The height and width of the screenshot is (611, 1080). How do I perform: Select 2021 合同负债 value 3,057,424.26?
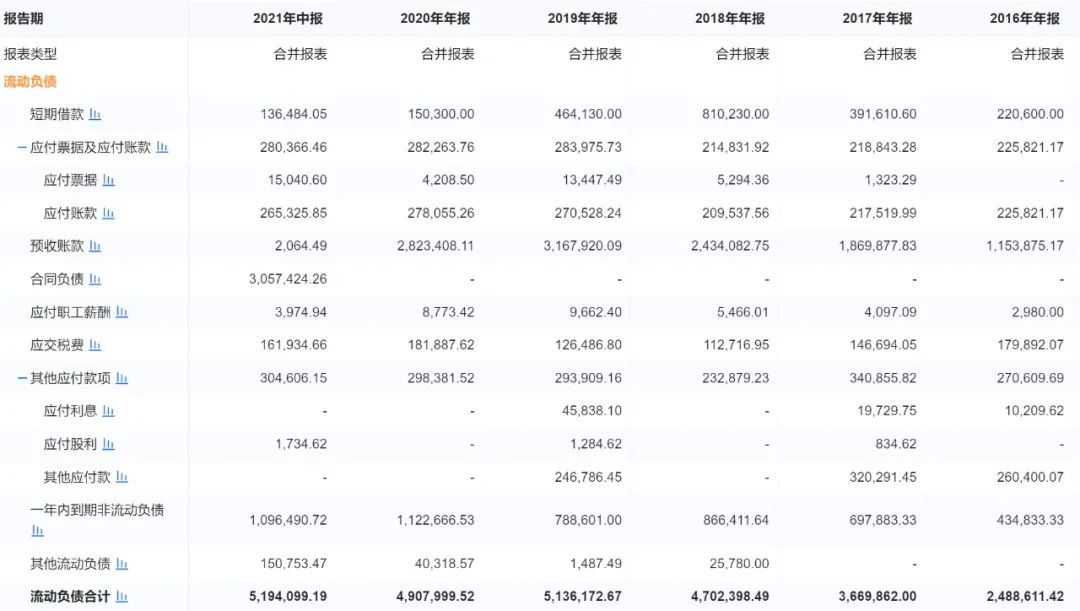tap(288, 279)
